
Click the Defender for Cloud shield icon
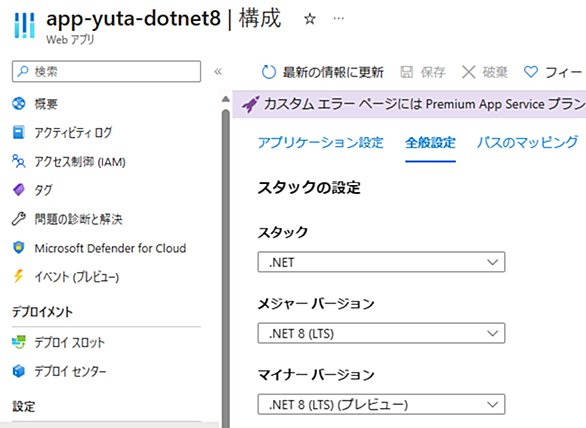click(x=19, y=248)
